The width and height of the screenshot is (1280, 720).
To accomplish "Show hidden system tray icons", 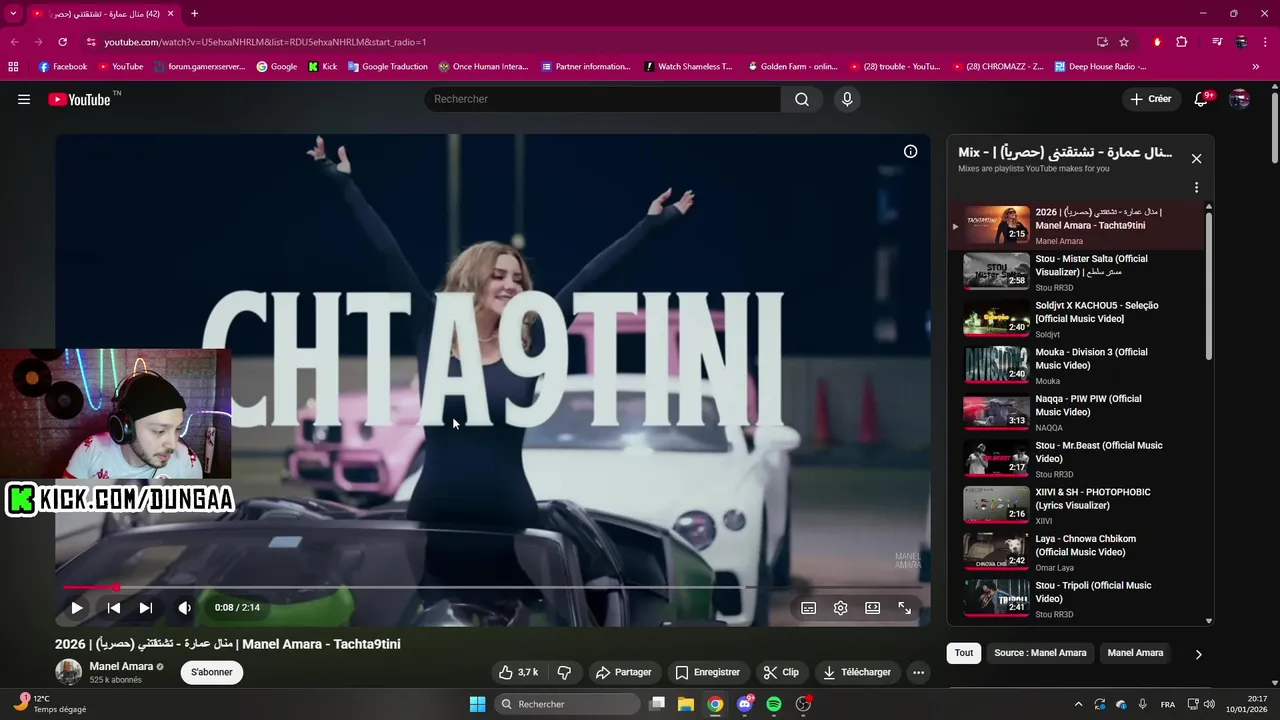I will (1078, 704).
